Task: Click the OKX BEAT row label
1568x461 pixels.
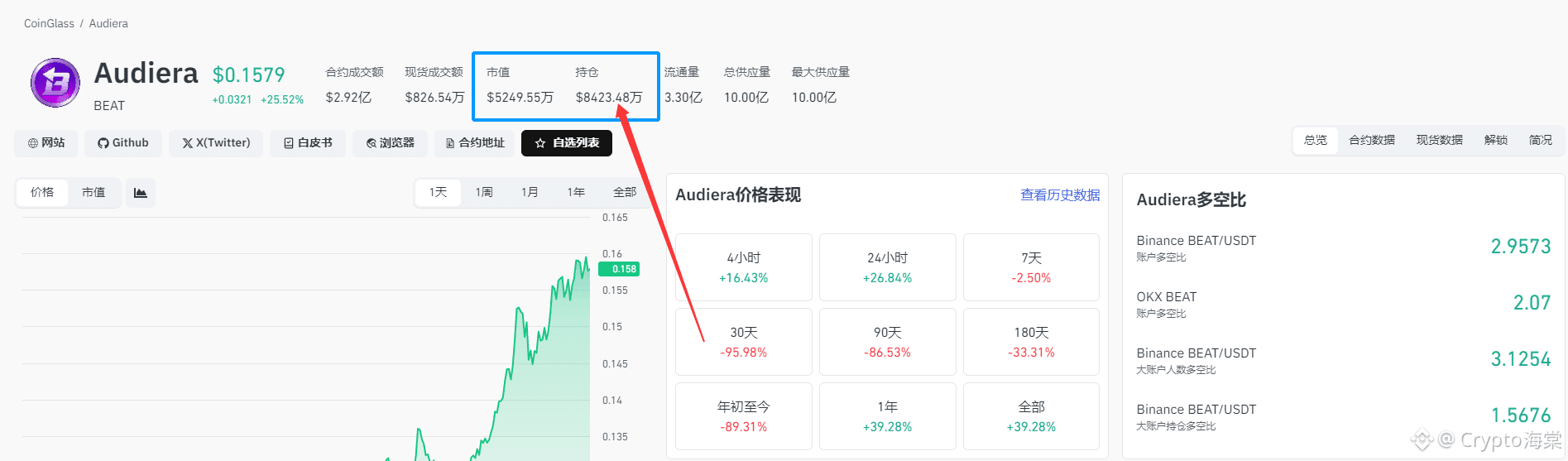Action: (1167, 297)
